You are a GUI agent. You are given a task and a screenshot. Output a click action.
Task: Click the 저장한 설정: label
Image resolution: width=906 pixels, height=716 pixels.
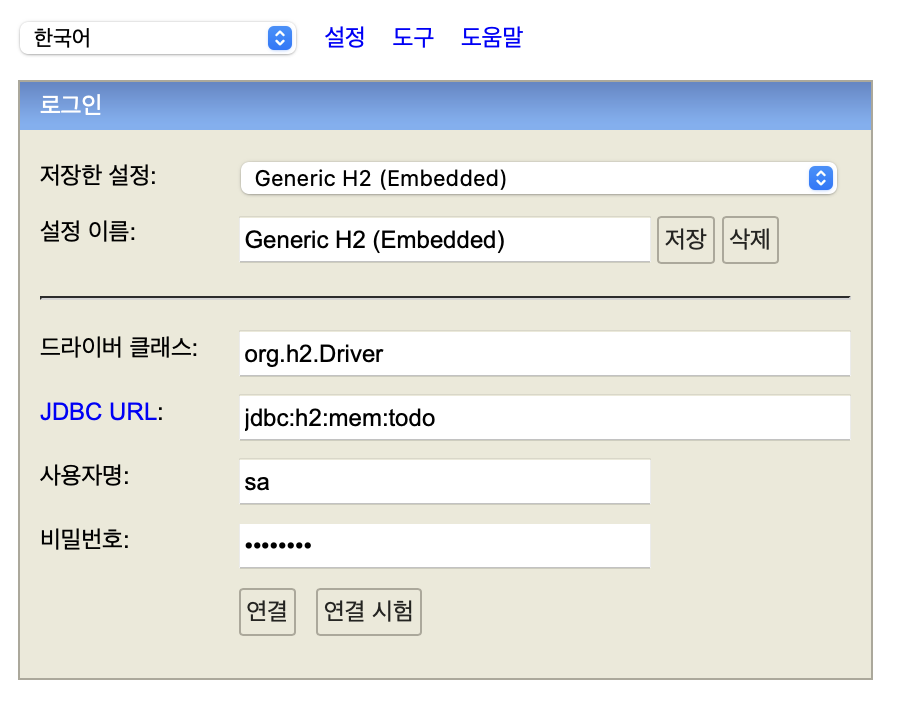98,175
